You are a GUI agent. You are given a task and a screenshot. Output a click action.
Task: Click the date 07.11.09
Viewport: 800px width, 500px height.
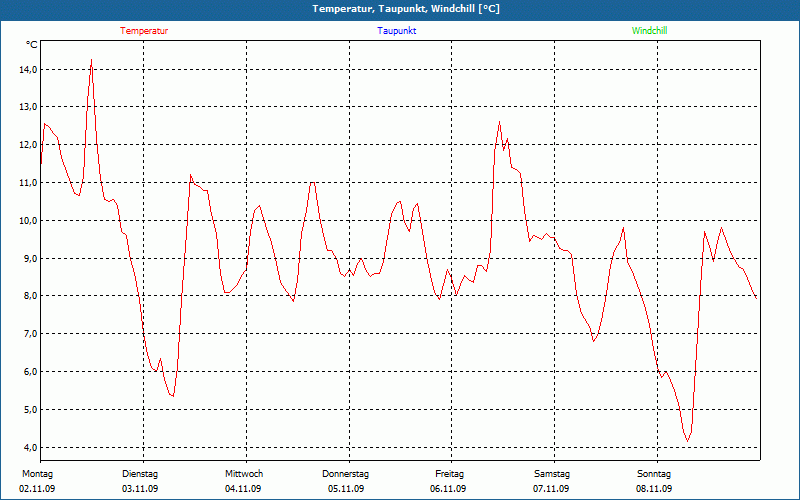(551, 489)
